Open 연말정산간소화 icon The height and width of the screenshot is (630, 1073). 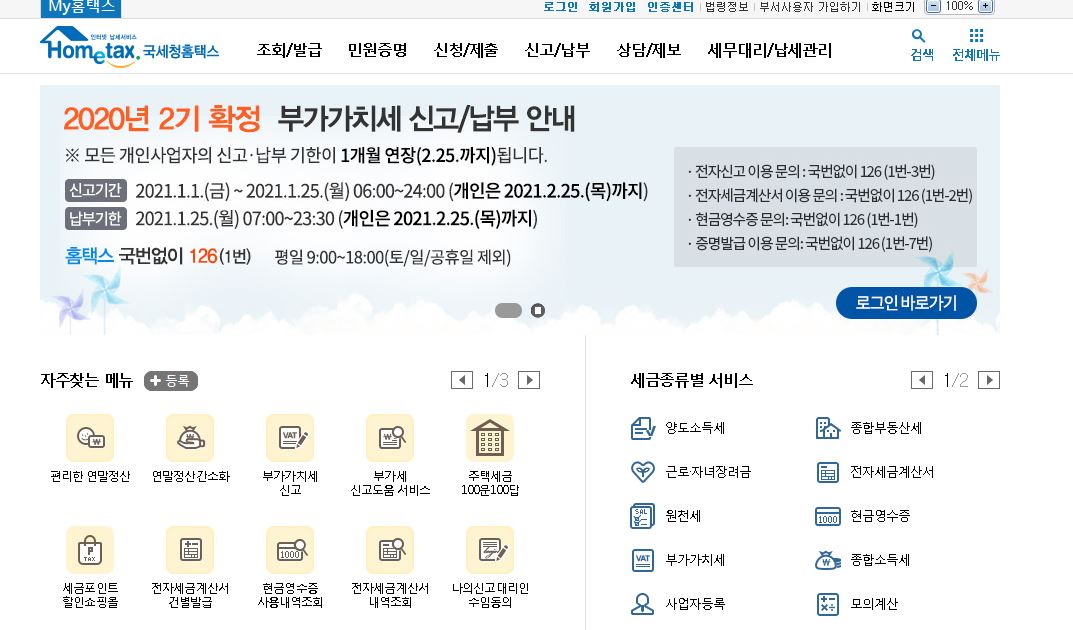click(190, 438)
